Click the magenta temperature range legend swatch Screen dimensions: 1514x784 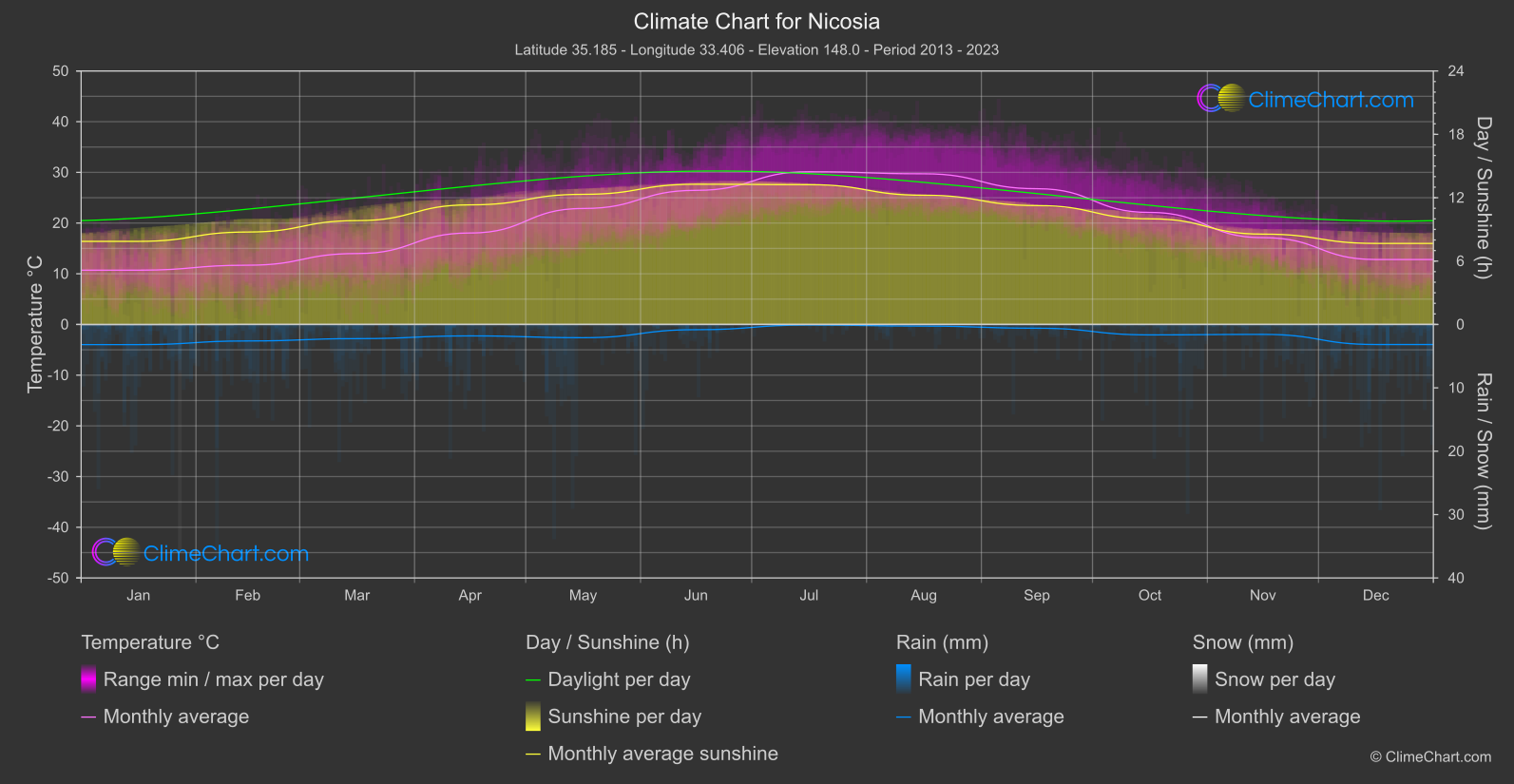[x=88, y=679]
